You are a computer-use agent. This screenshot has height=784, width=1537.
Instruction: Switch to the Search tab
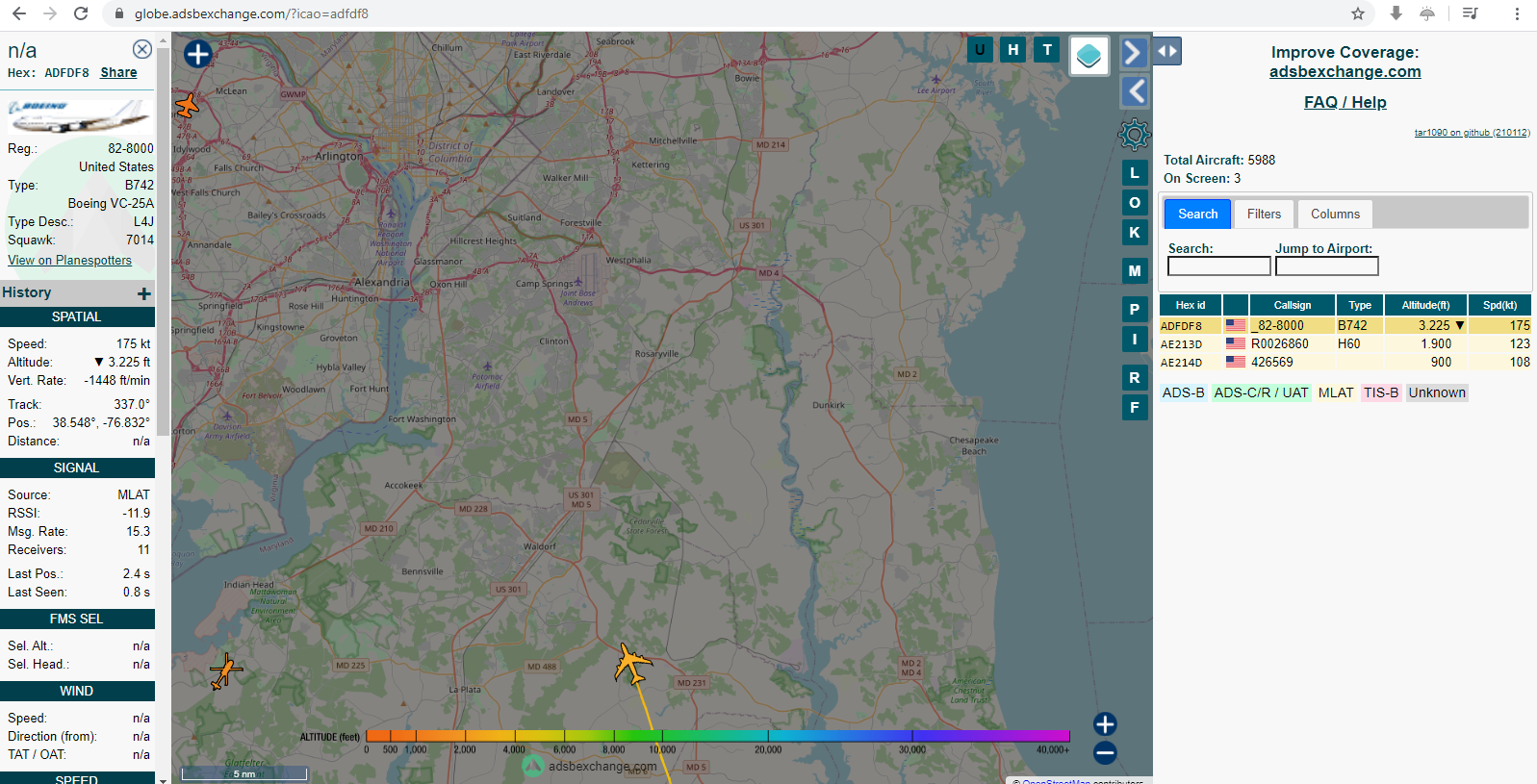coord(1197,214)
